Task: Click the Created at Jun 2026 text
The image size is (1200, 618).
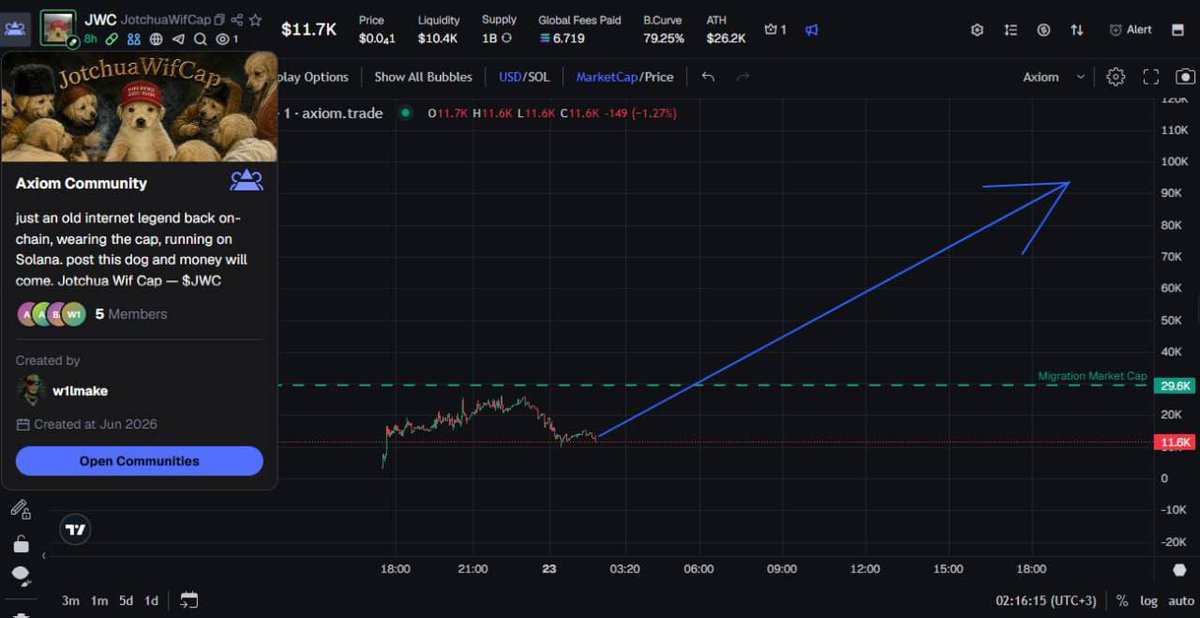Action: tap(95, 424)
